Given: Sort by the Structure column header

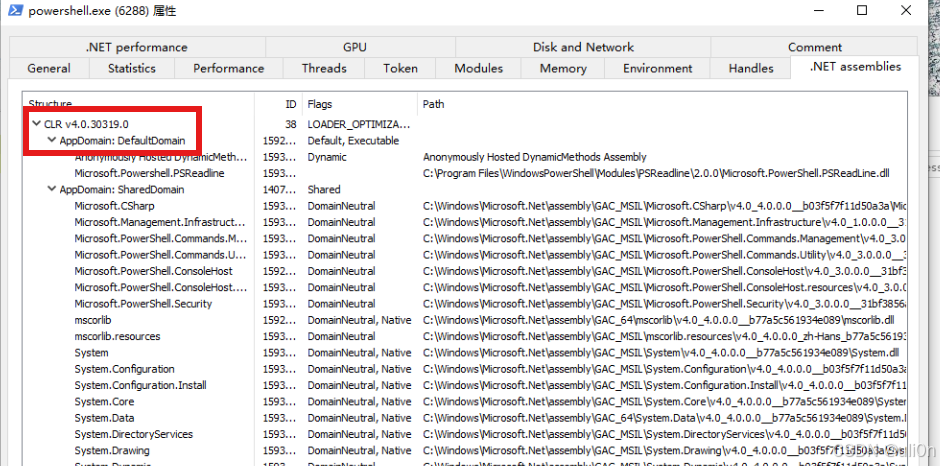Looking at the screenshot, I should pyautogui.click(x=138, y=104).
